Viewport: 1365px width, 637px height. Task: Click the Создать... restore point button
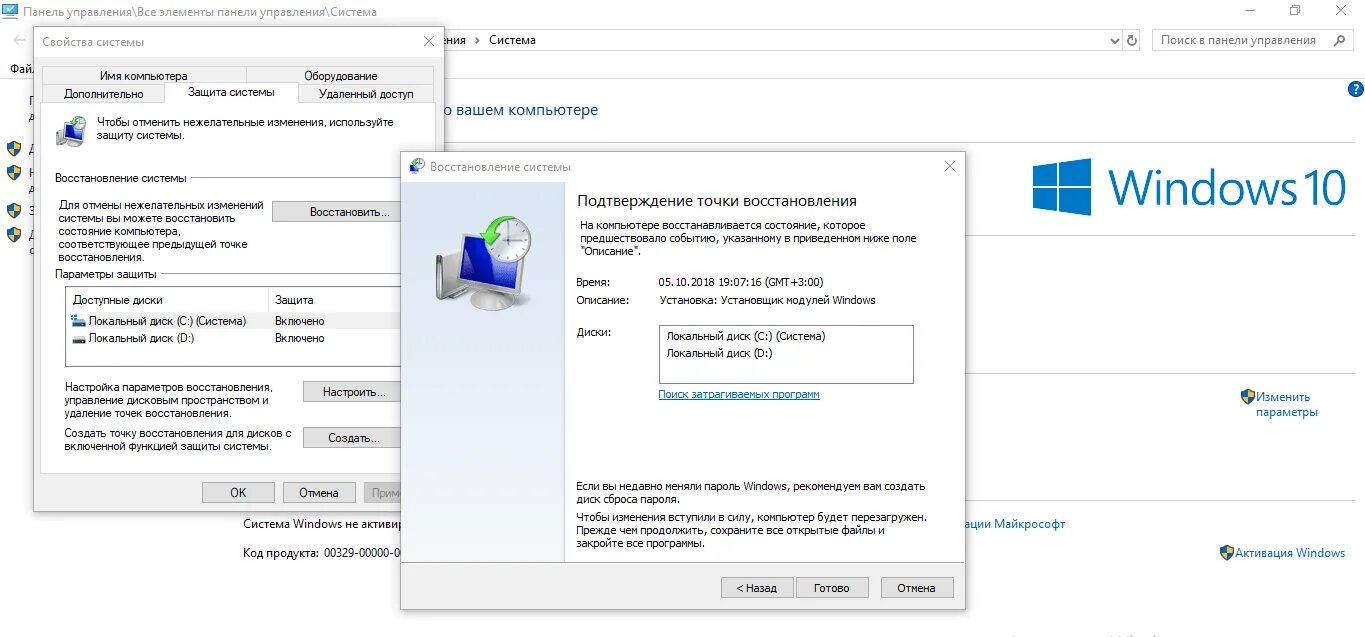click(x=352, y=438)
